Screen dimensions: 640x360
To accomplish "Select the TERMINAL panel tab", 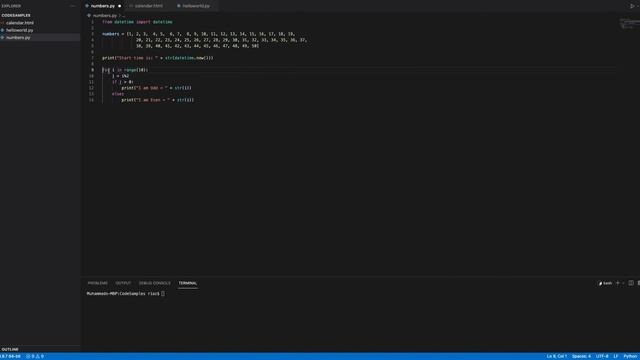I will pyautogui.click(x=188, y=283).
